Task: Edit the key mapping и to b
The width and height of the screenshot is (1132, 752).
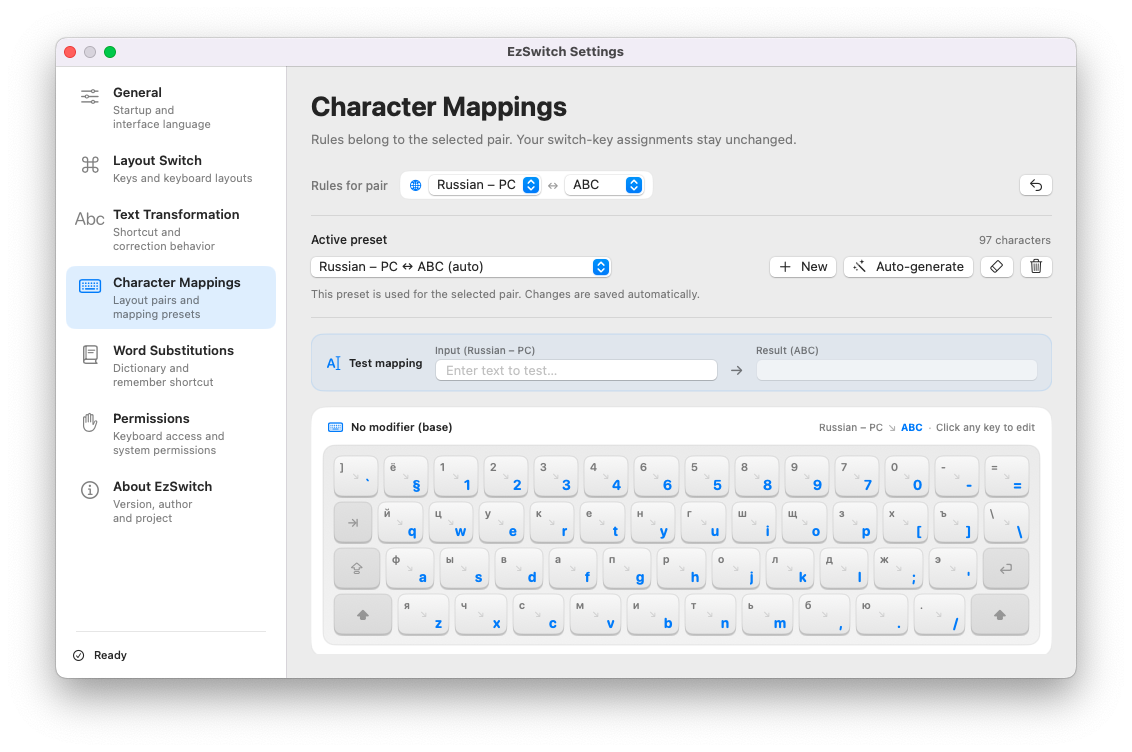Action: (x=653, y=615)
